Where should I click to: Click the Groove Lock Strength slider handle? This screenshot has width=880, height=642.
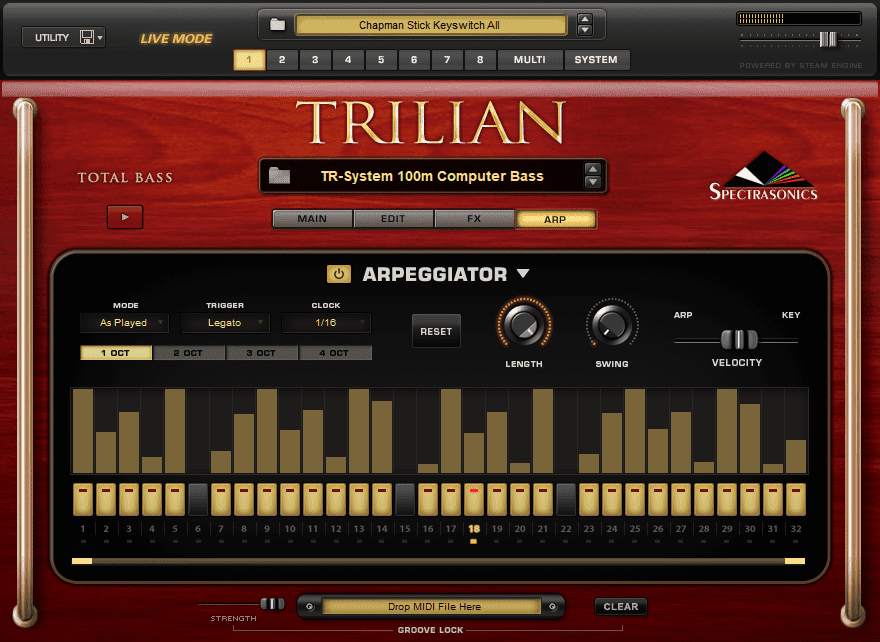[x=272, y=604]
